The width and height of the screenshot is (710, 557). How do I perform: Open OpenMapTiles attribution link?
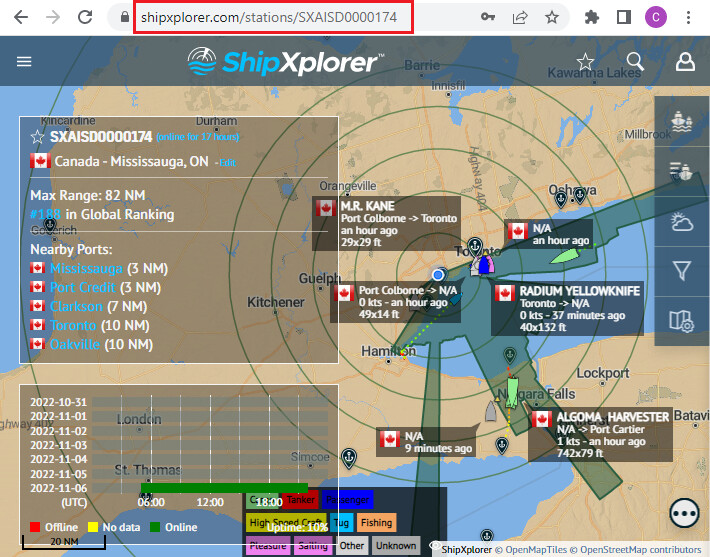click(x=536, y=549)
